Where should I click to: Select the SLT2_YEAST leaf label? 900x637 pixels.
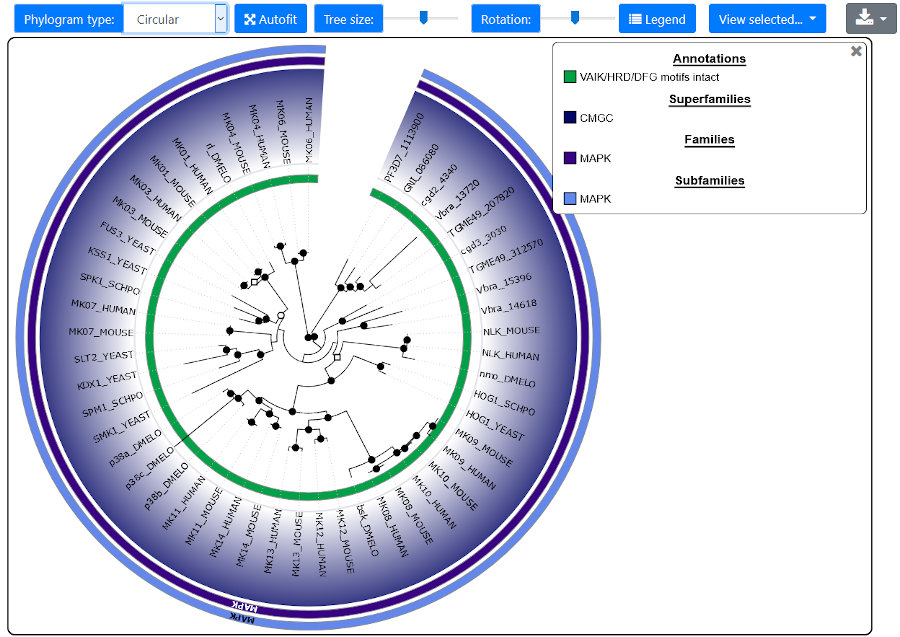(104, 355)
